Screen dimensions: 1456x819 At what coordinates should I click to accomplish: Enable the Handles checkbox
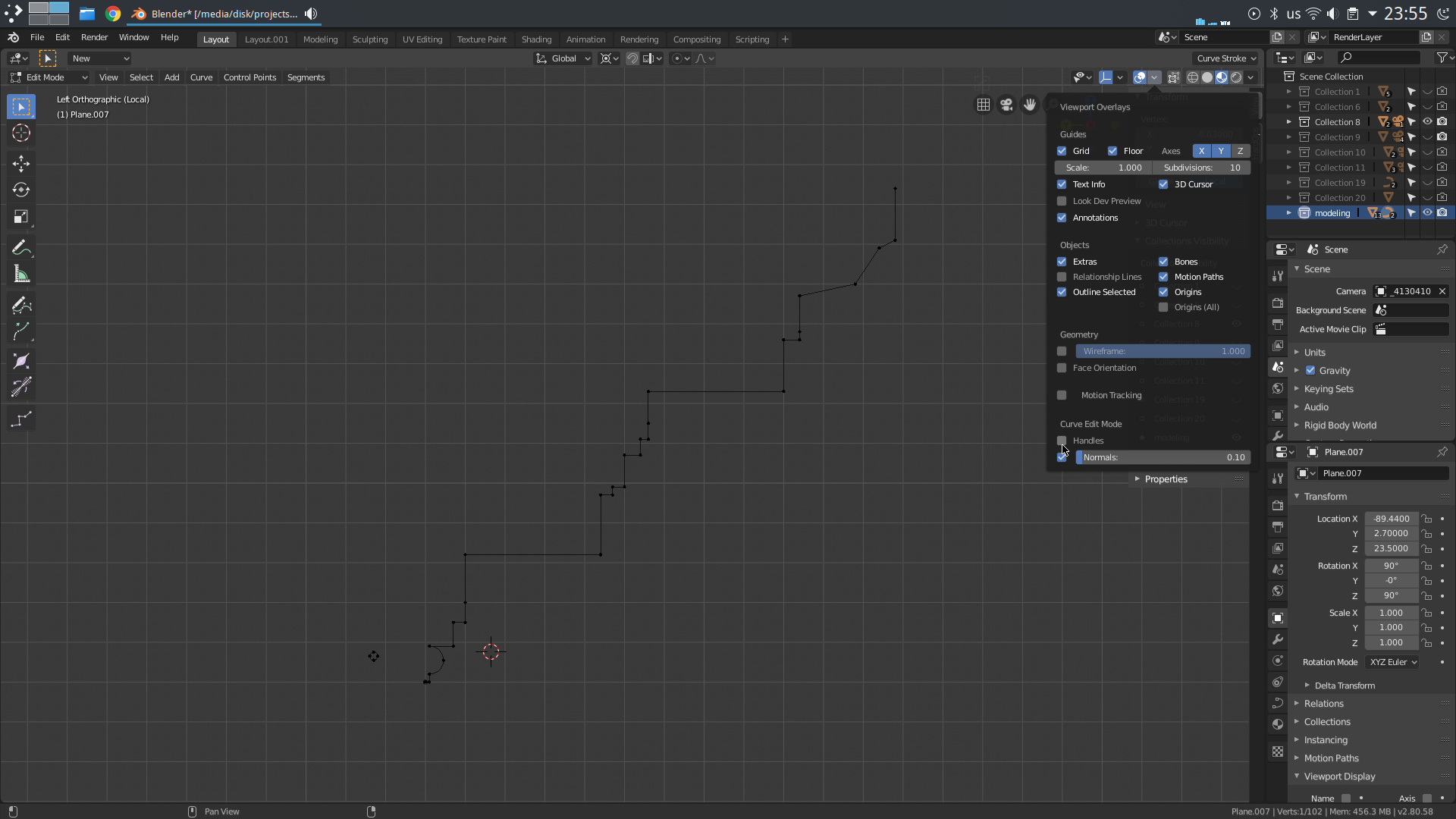pyautogui.click(x=1062, y=441)
